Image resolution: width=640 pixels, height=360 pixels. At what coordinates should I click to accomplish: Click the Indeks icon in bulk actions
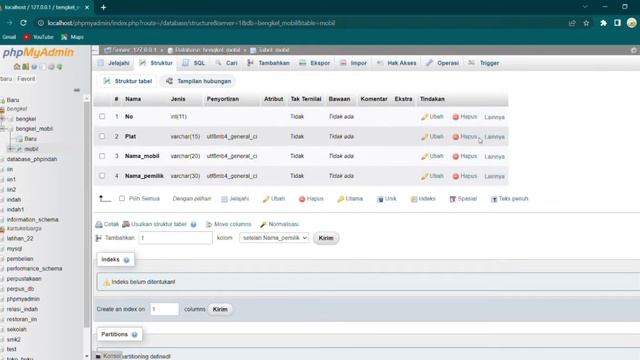[414, 199]
